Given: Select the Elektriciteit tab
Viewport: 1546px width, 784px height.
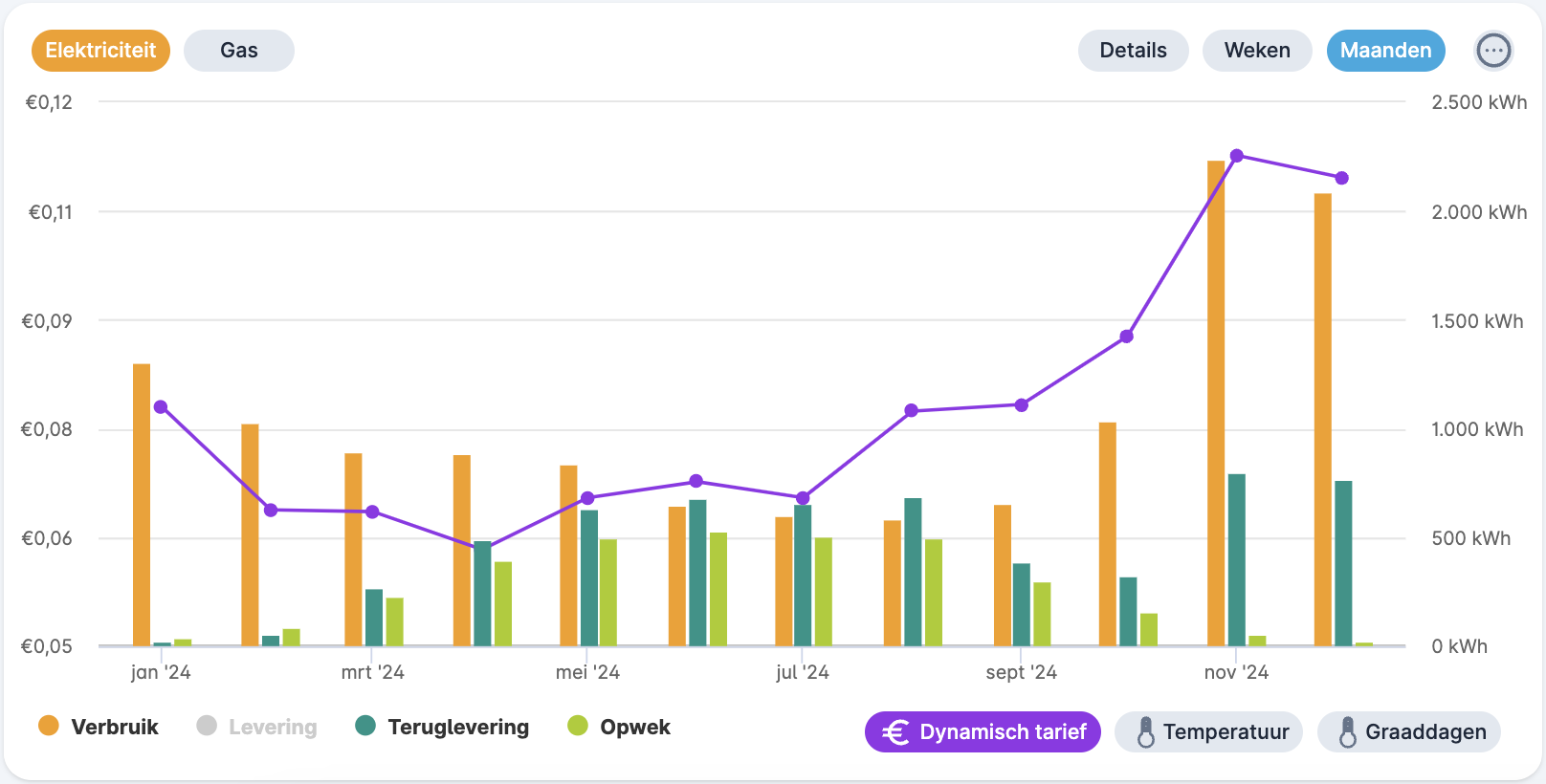Looking at the screenshot, I should coord(100,51).
